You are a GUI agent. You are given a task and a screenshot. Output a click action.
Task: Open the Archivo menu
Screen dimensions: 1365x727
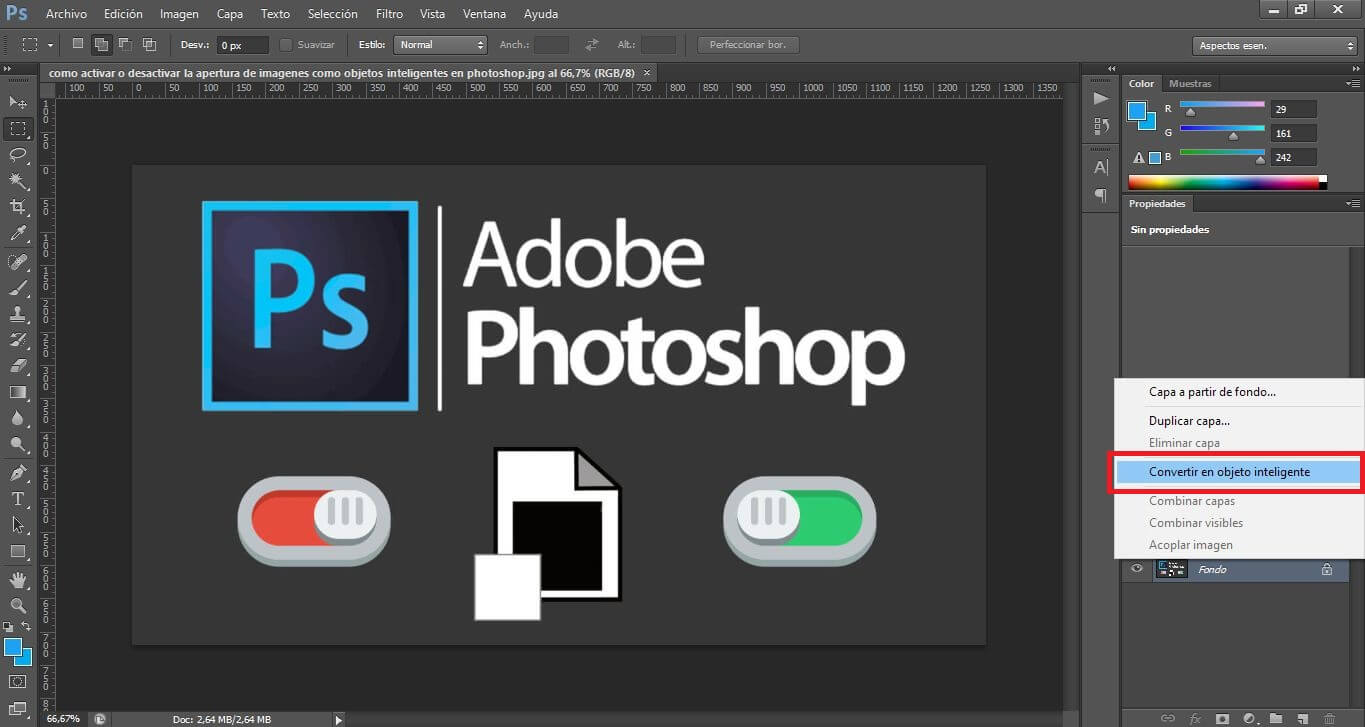pos(66,14)
